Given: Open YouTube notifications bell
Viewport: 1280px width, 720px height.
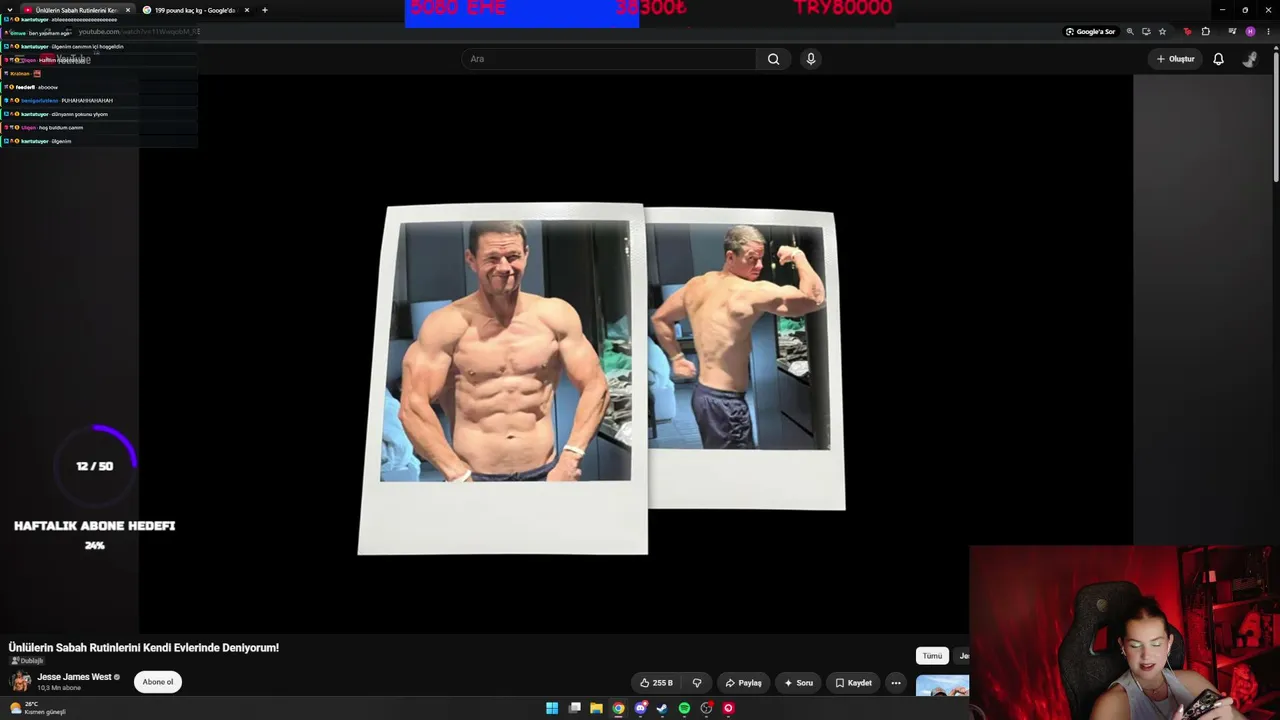Looking at the screenshot, I should [1218, 59].
